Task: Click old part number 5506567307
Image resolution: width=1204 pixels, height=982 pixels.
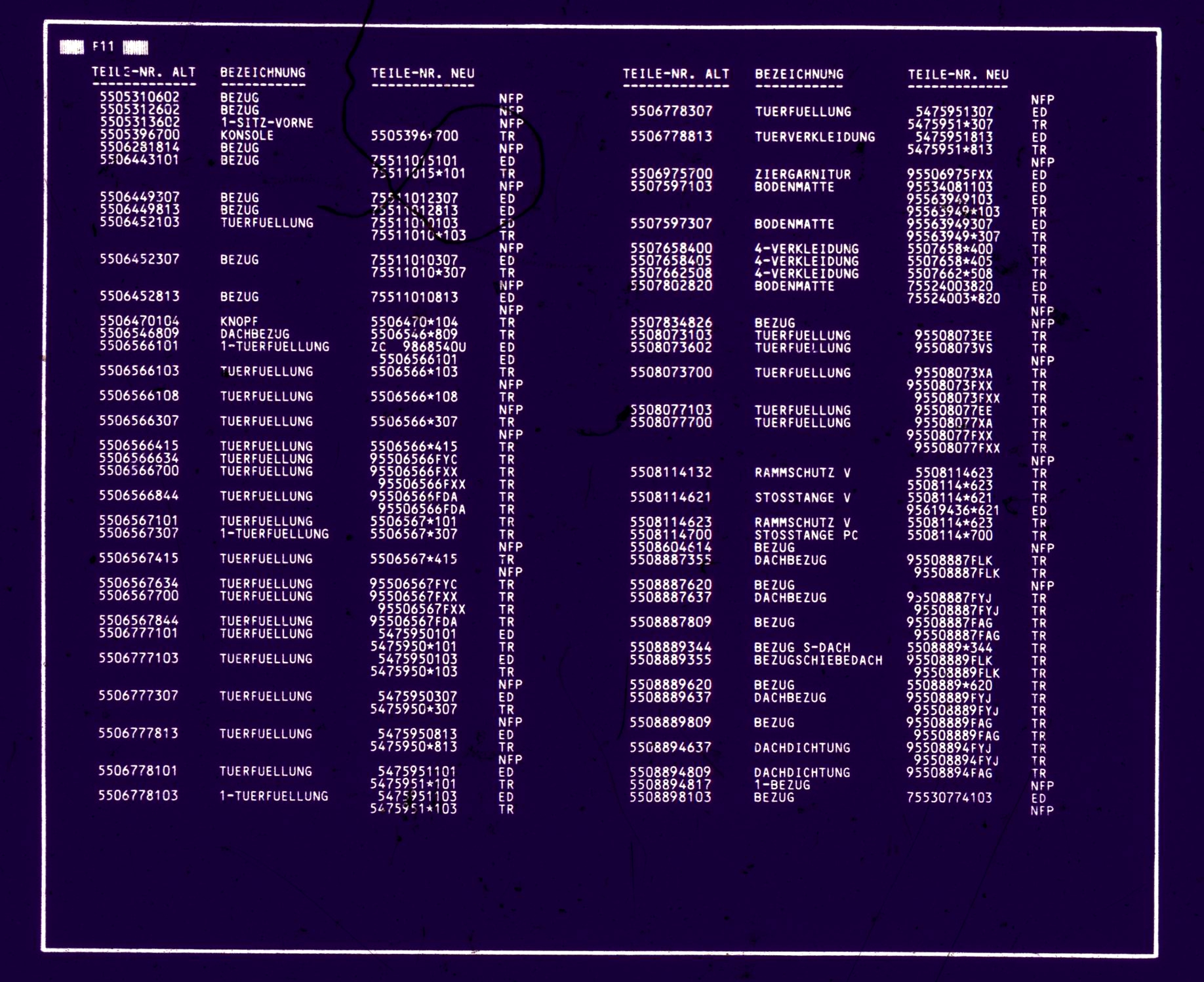Action: (139, 533)
